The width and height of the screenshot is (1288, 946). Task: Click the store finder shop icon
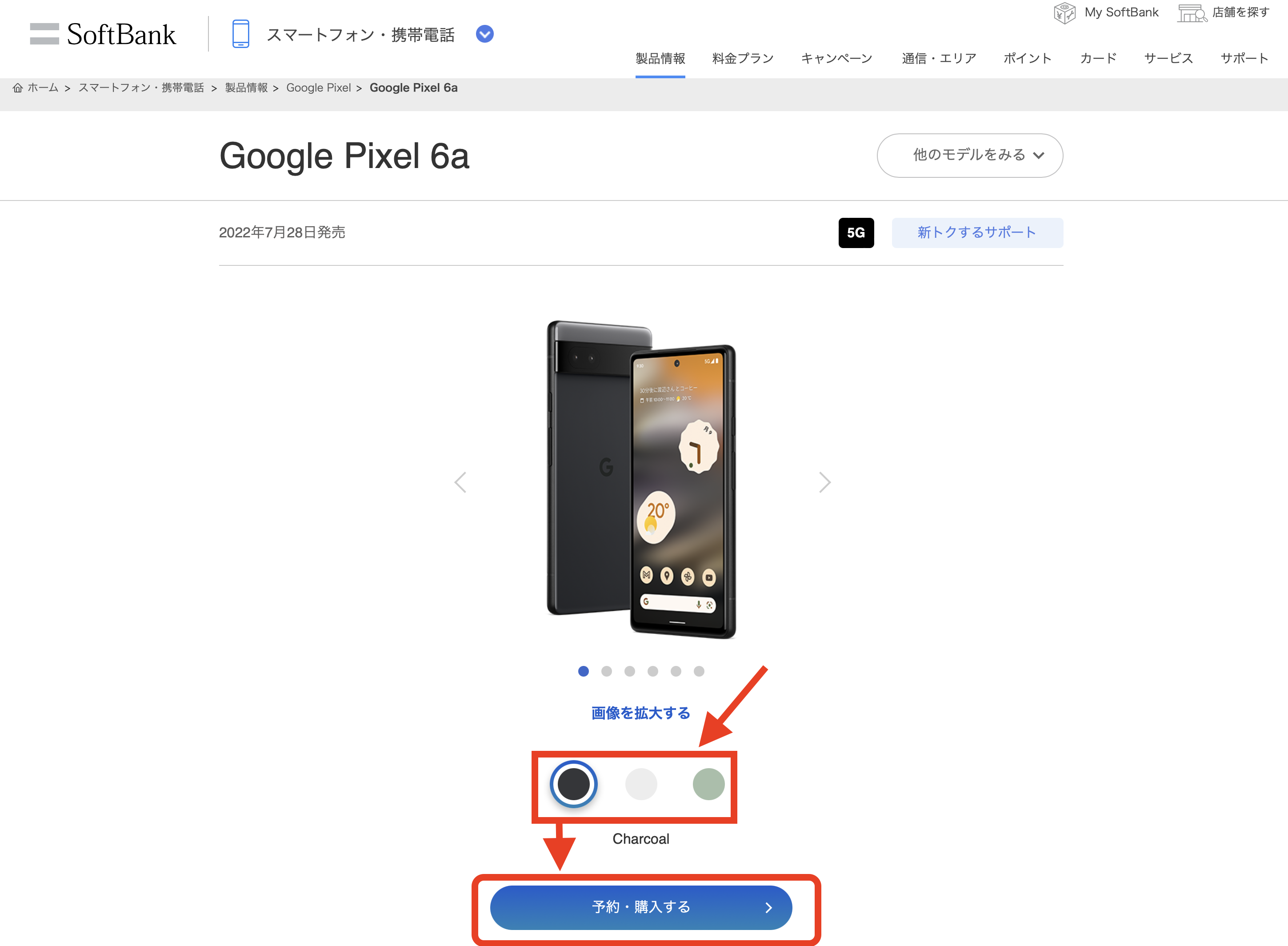(1192, 12)
